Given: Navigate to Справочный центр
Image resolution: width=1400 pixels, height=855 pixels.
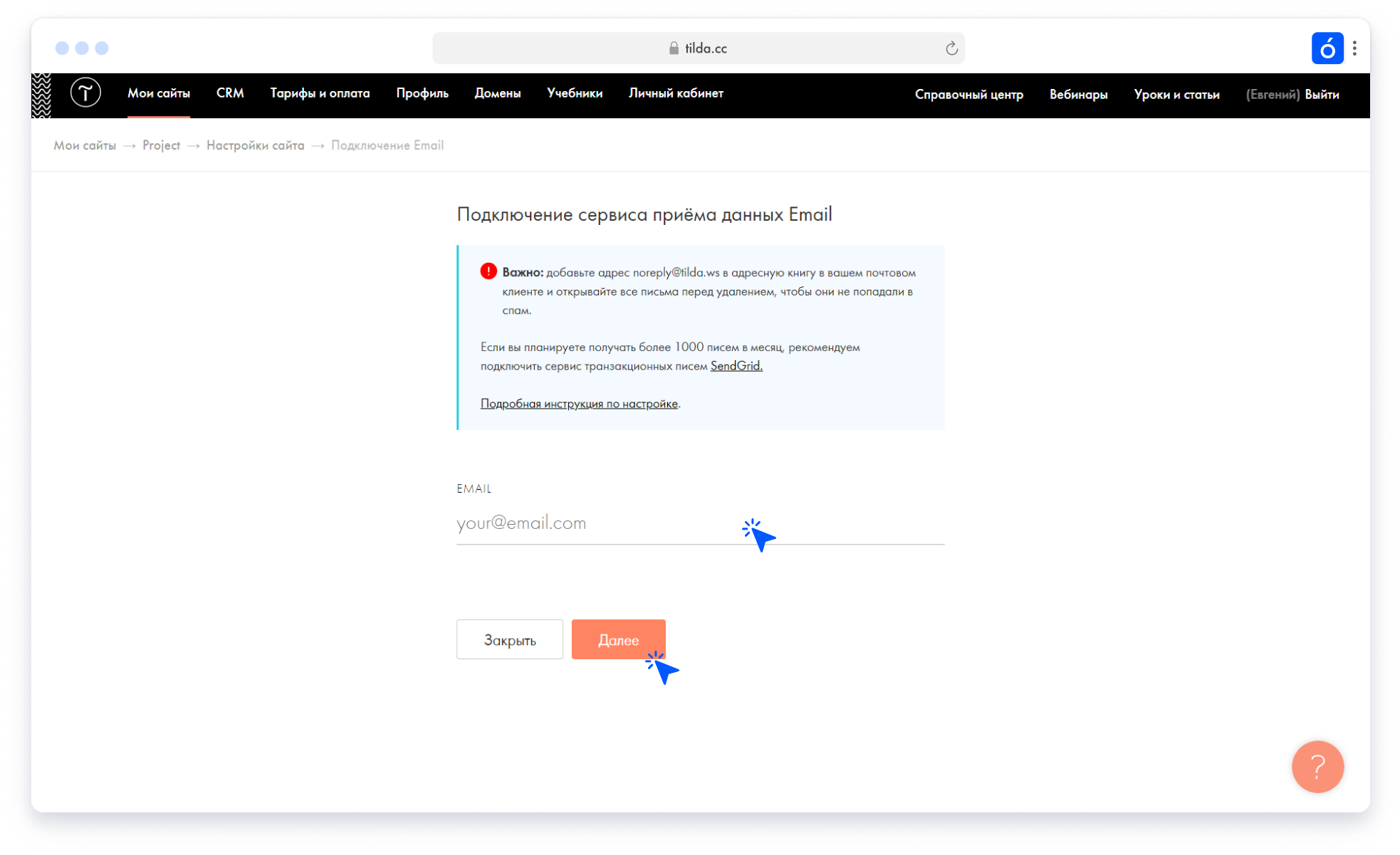Looking at the screenshot, I should pyautogui.click(x=968, y=95).
